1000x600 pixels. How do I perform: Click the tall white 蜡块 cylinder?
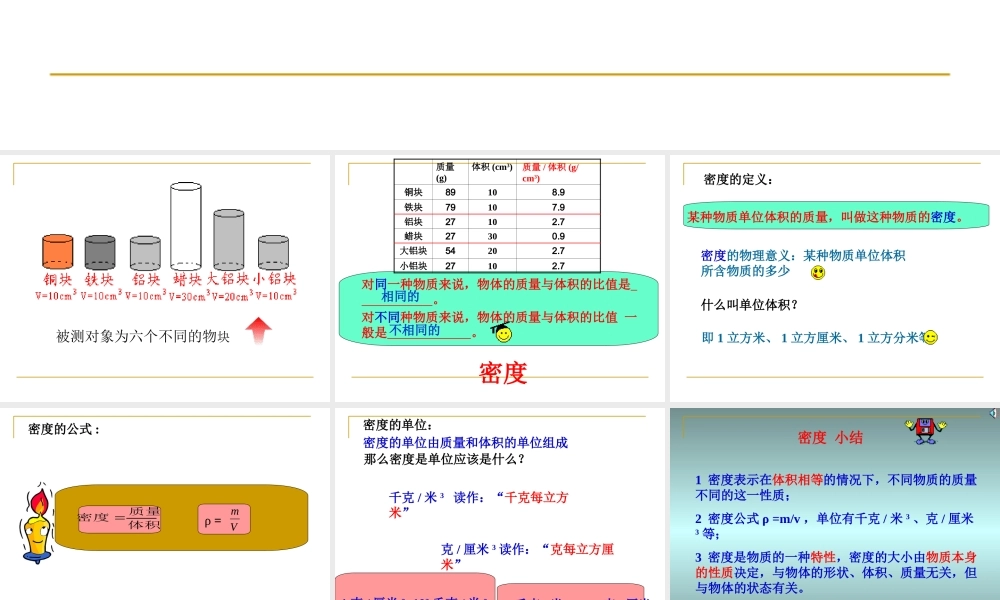[x=186, y=226]
